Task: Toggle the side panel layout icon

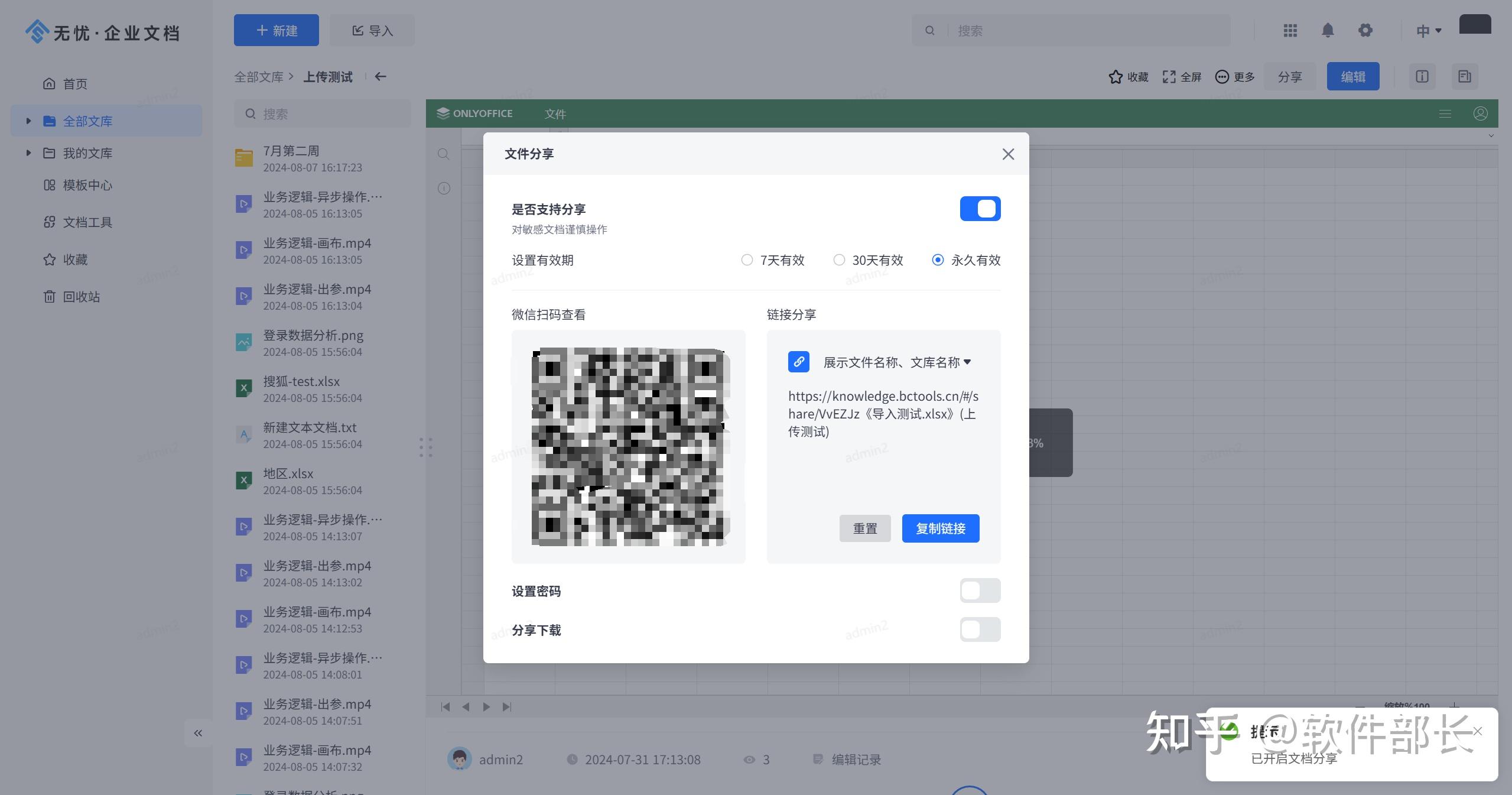Action: pyautogui.click(x=1464, y=77)
